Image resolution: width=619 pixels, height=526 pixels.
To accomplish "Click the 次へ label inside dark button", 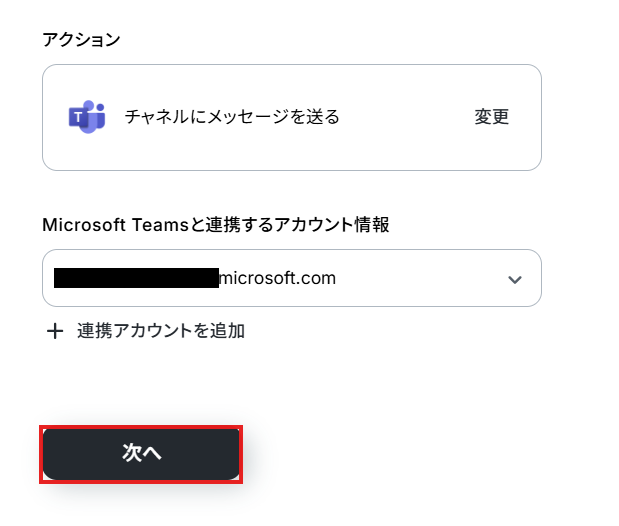I will (x=142, y=453).
